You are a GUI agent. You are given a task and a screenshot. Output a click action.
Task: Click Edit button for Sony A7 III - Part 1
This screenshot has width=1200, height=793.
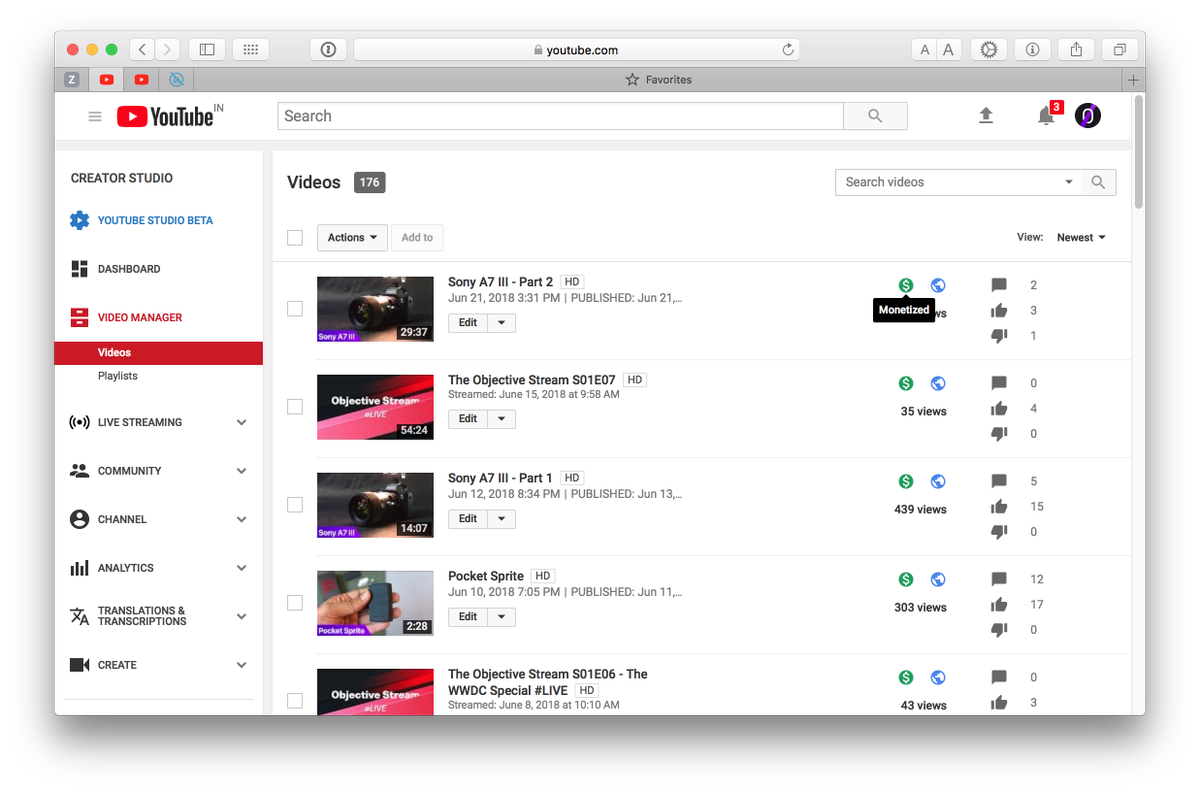468,519
